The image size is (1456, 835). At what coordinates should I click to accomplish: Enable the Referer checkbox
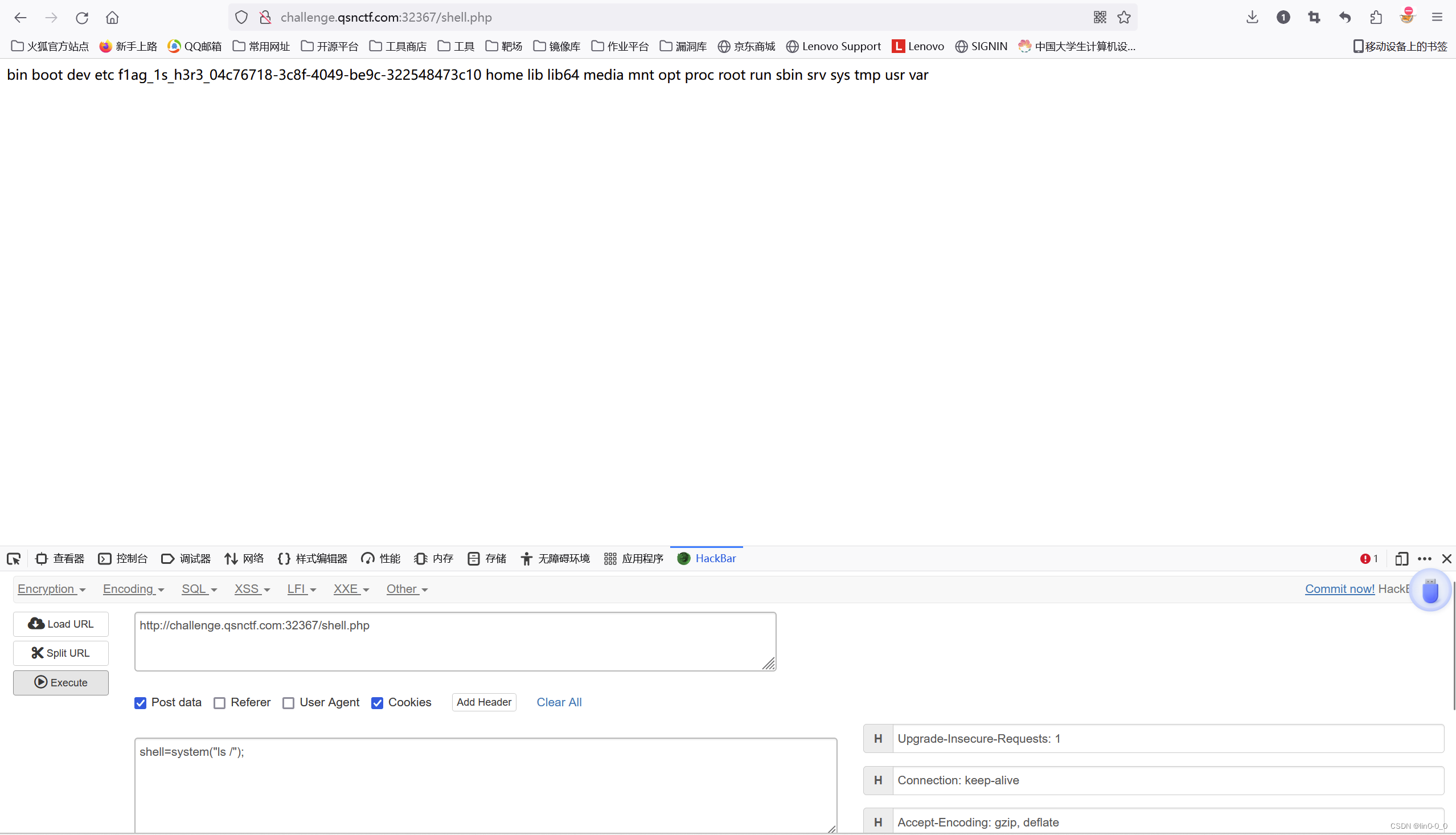click(x=220, y=703)
